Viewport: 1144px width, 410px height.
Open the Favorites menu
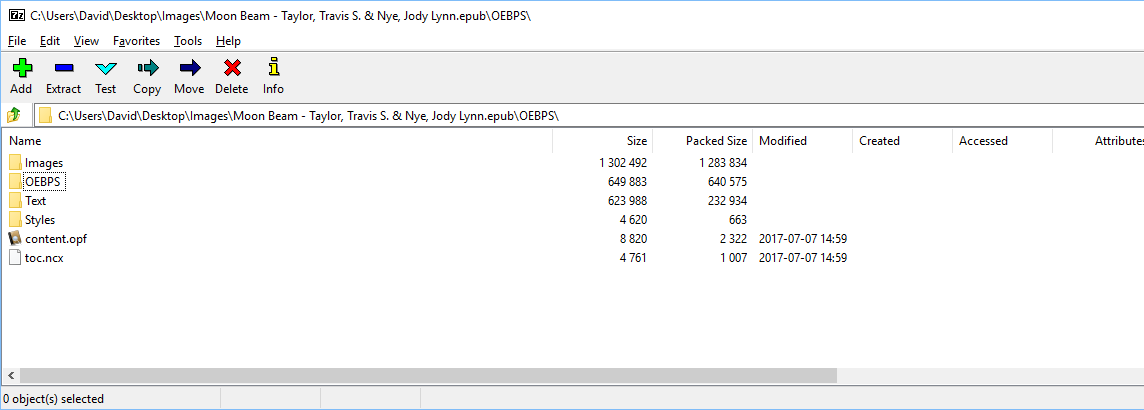click(136, 41)
